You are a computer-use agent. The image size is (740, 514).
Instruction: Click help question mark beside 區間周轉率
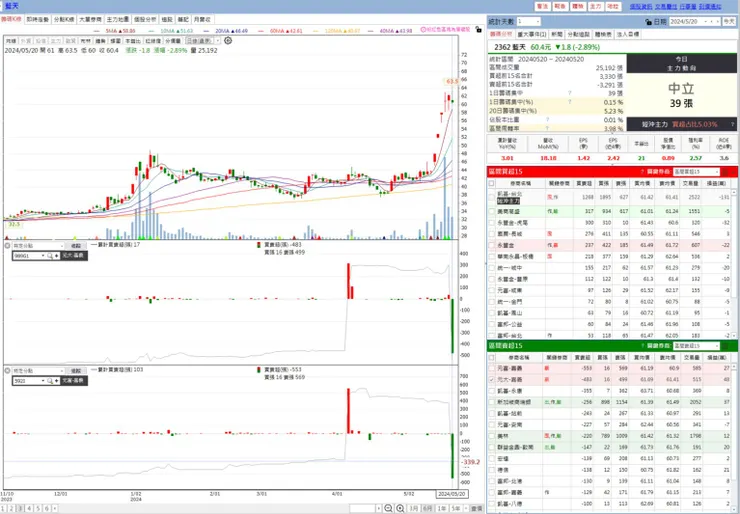(x=547, y=128)
